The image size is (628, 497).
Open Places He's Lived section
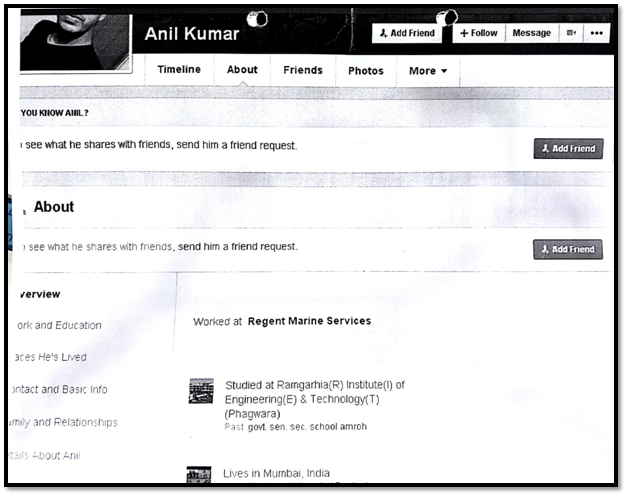[50, 357]
